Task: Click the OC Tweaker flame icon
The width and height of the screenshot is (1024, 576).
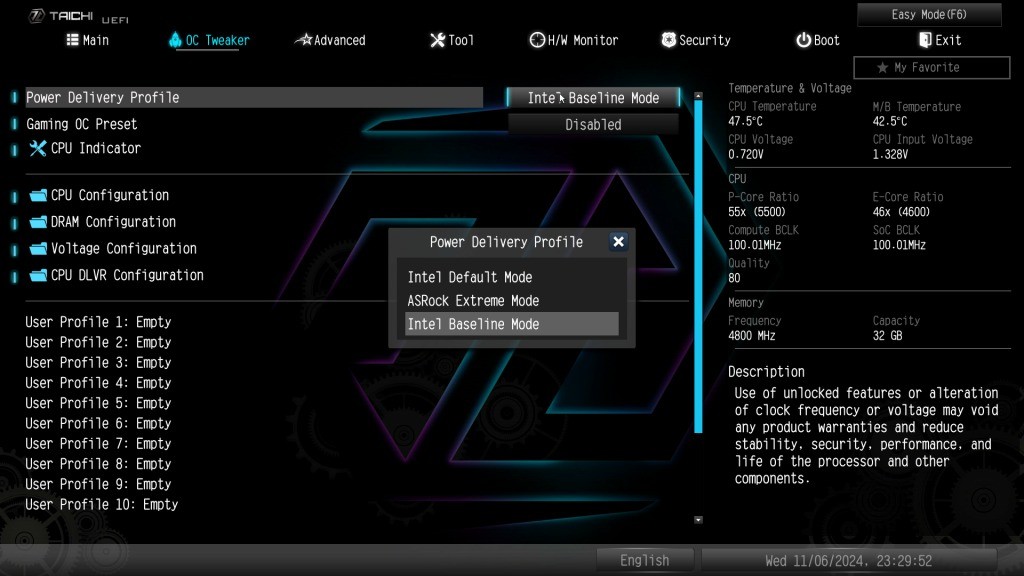Action: coord(175,40)
